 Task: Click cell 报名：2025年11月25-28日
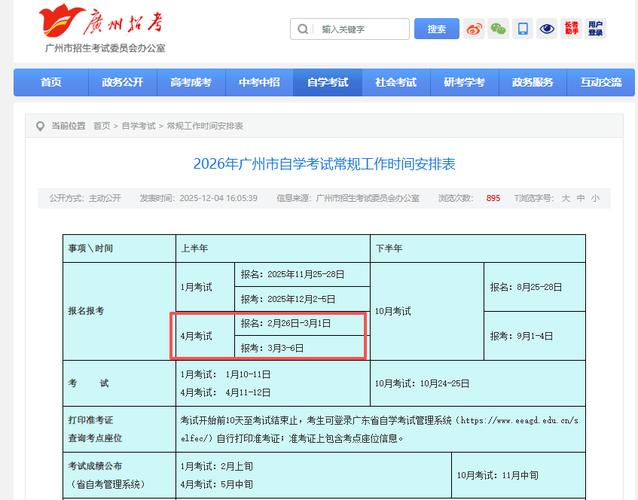tap(302, 275)
